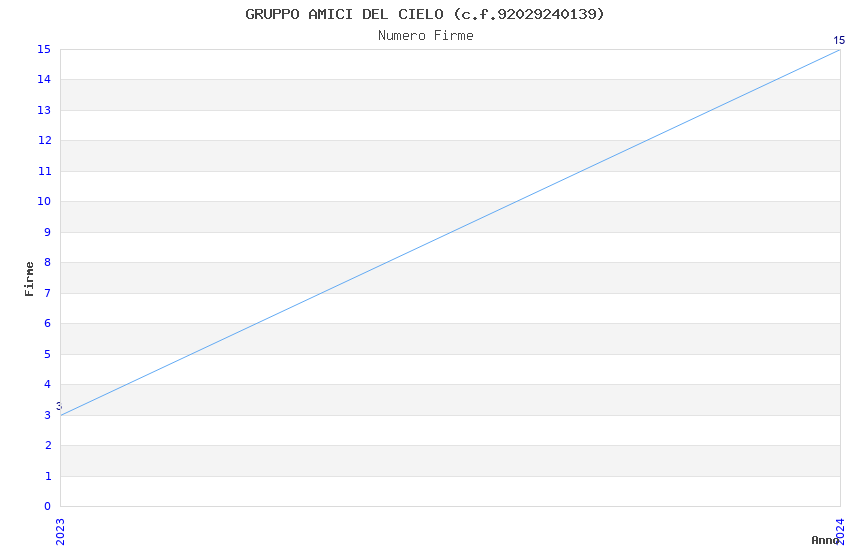The image size is (850, 550).
Task: Click the y-axis tick label 10
Action: pos(44,202)
